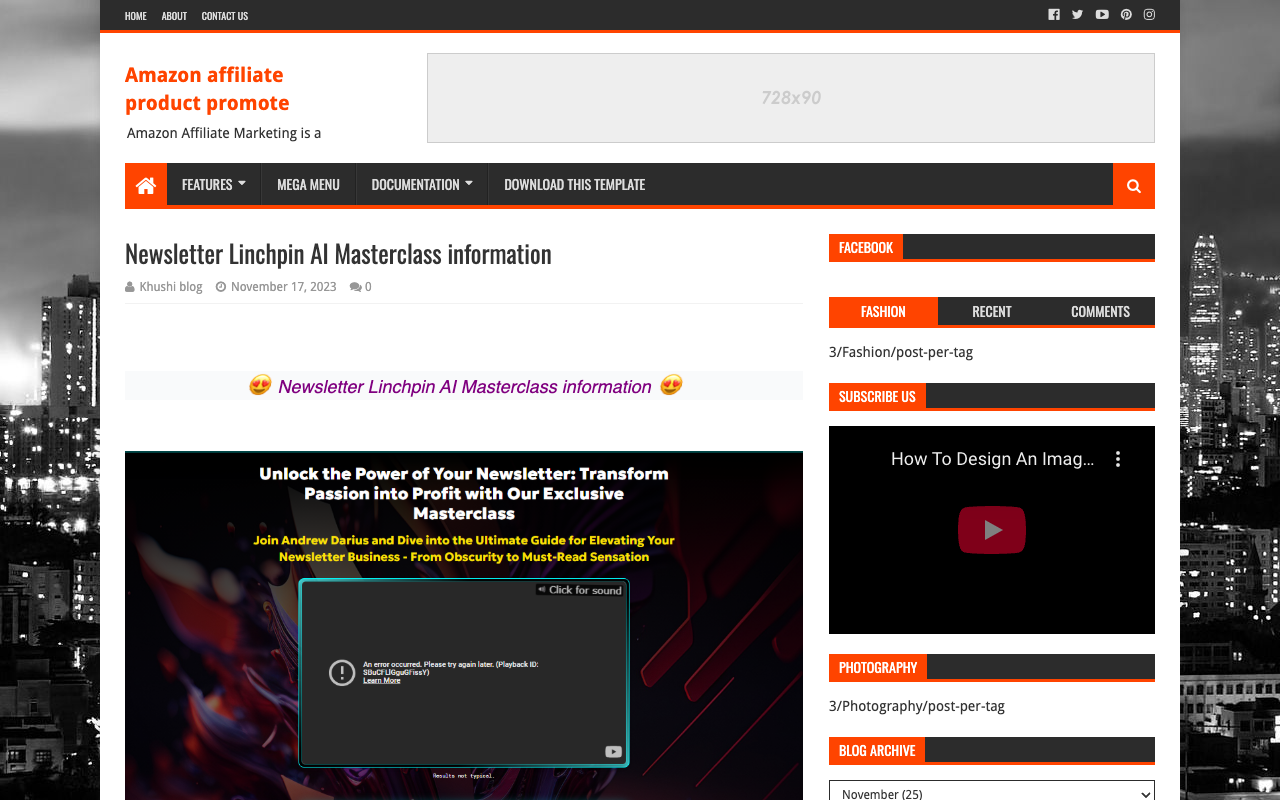Click the Click for sound button
The image size is (1280, 800).
pyautogui.click(x=579, y=590)
